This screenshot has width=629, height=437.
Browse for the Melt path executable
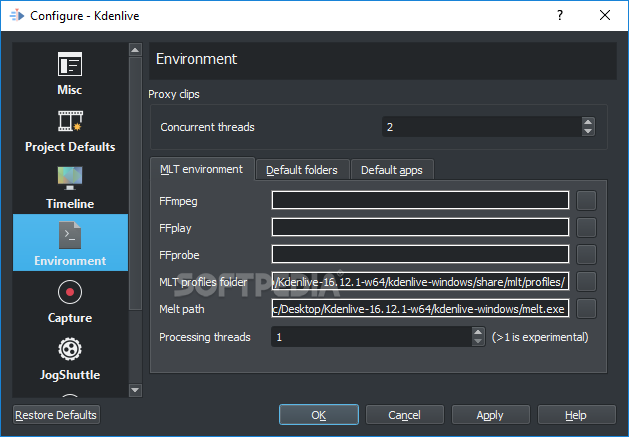(x=586, y=309)
